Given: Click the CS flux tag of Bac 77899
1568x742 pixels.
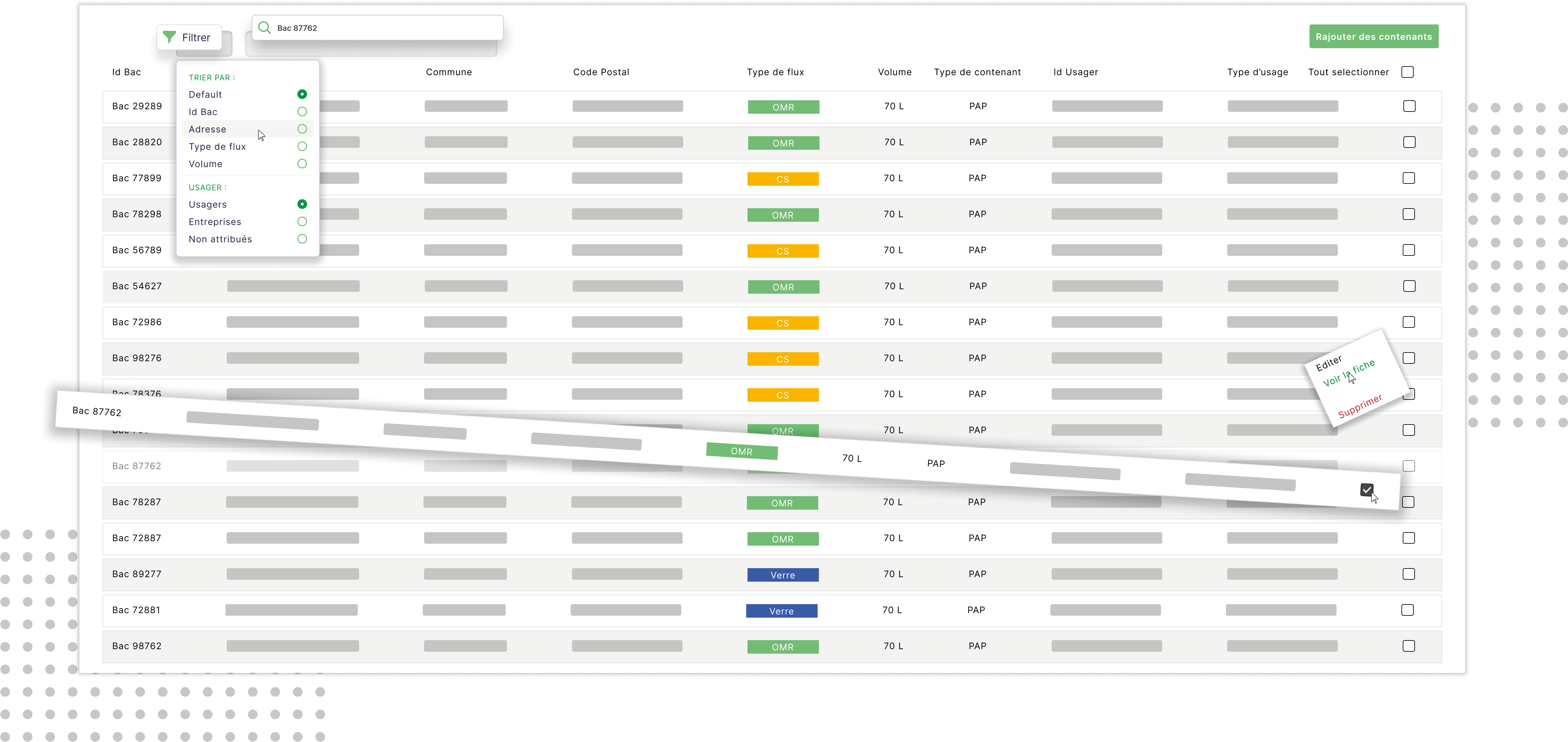Looking at the screenshot, I should click(782, 179).
